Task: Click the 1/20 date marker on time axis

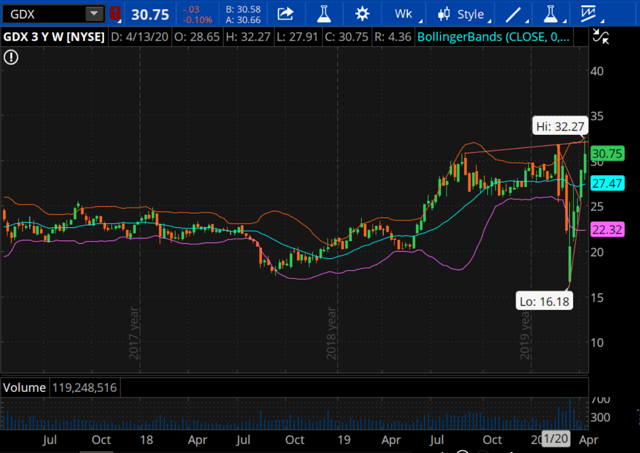Action: [x=556, y=439]
